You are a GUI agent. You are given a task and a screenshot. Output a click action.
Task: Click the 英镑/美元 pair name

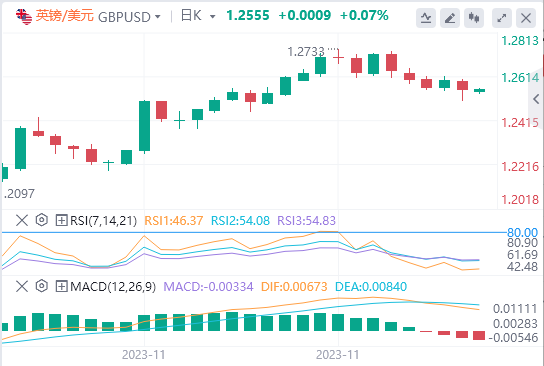(x=65, y=16)
